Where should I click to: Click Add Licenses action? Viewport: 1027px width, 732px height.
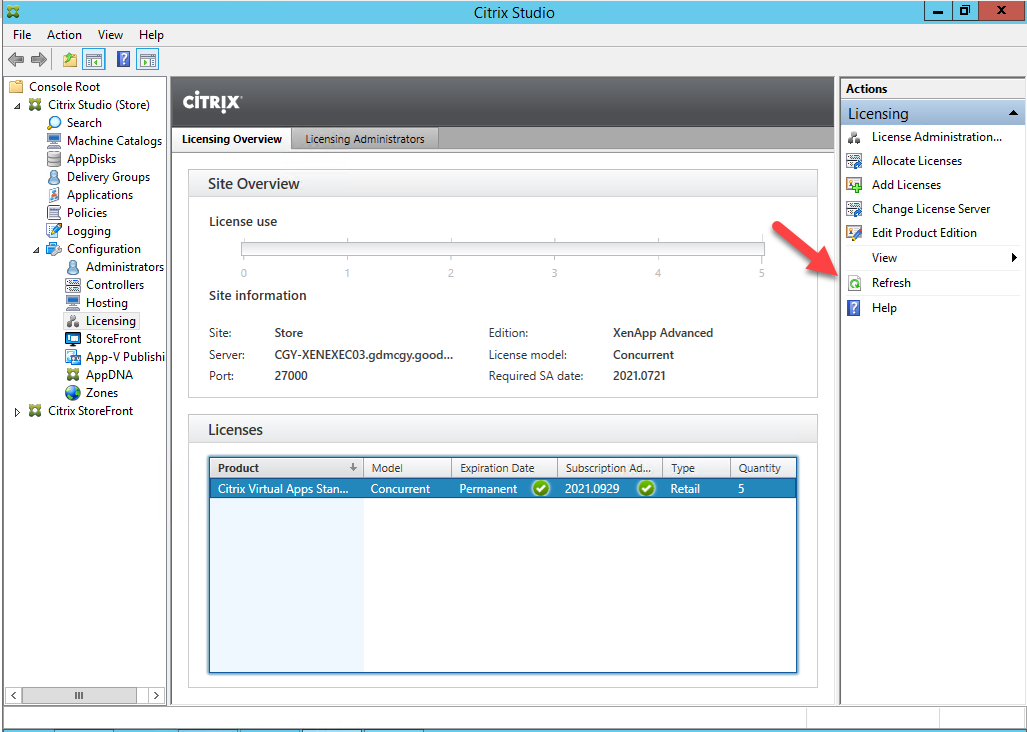point(906,185)
